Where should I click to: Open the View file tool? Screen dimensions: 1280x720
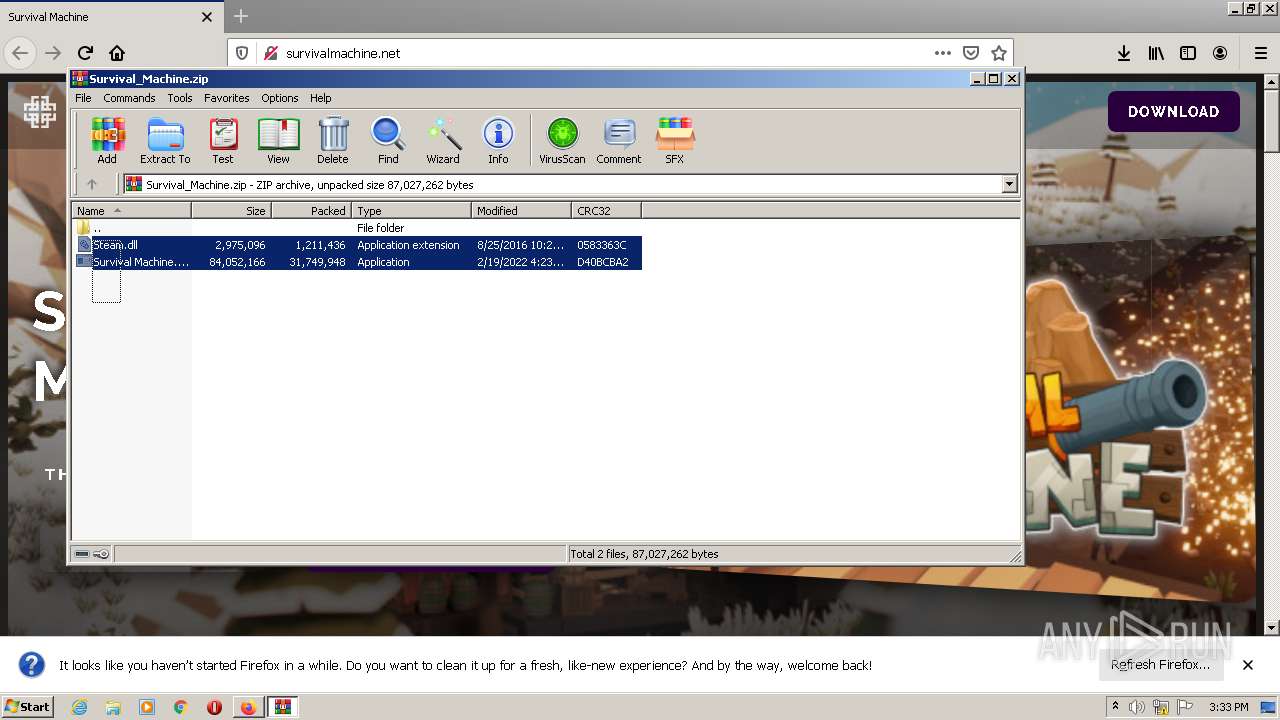click(278, 140)
